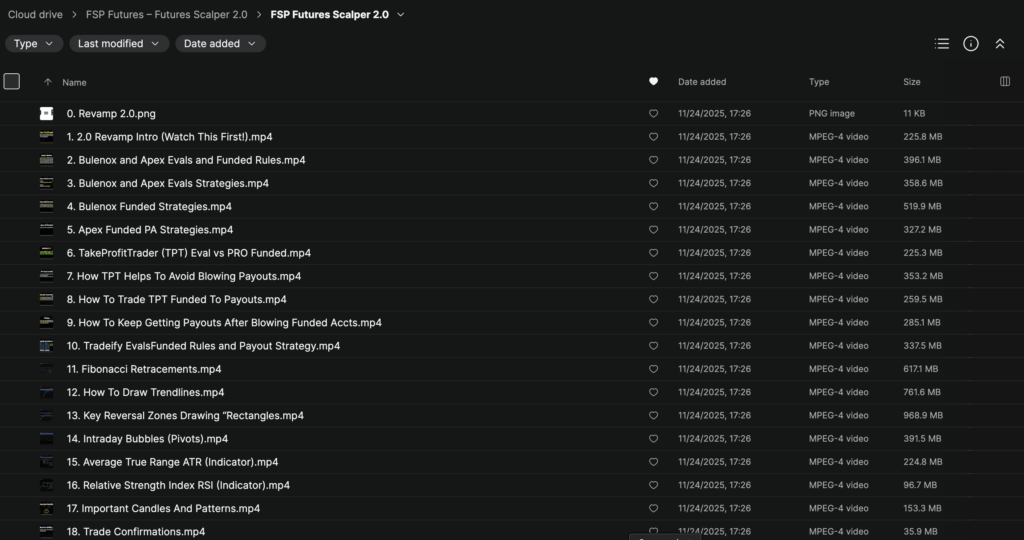The image size is (1024, 540).
Task: Click the How To Draw Trendlines thumbnail
Action: coord(46,392)
